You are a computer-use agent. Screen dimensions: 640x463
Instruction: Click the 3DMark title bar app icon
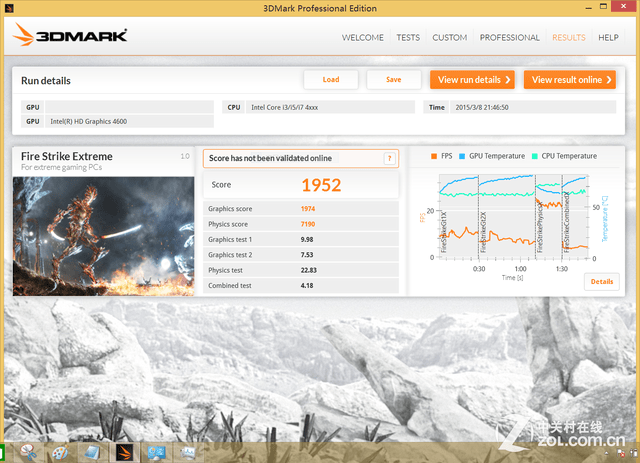pos(9,8)
